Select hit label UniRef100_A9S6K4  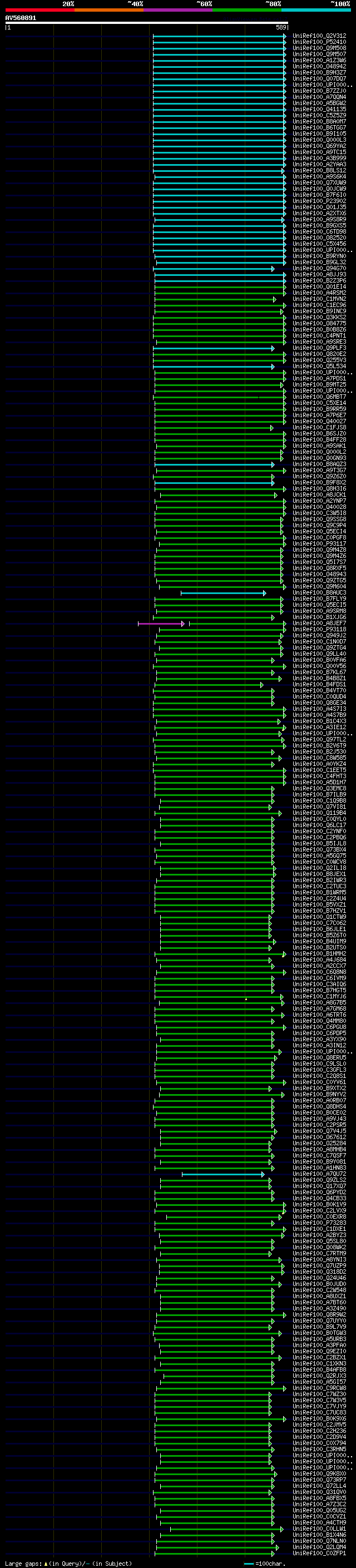pos(319,177)
